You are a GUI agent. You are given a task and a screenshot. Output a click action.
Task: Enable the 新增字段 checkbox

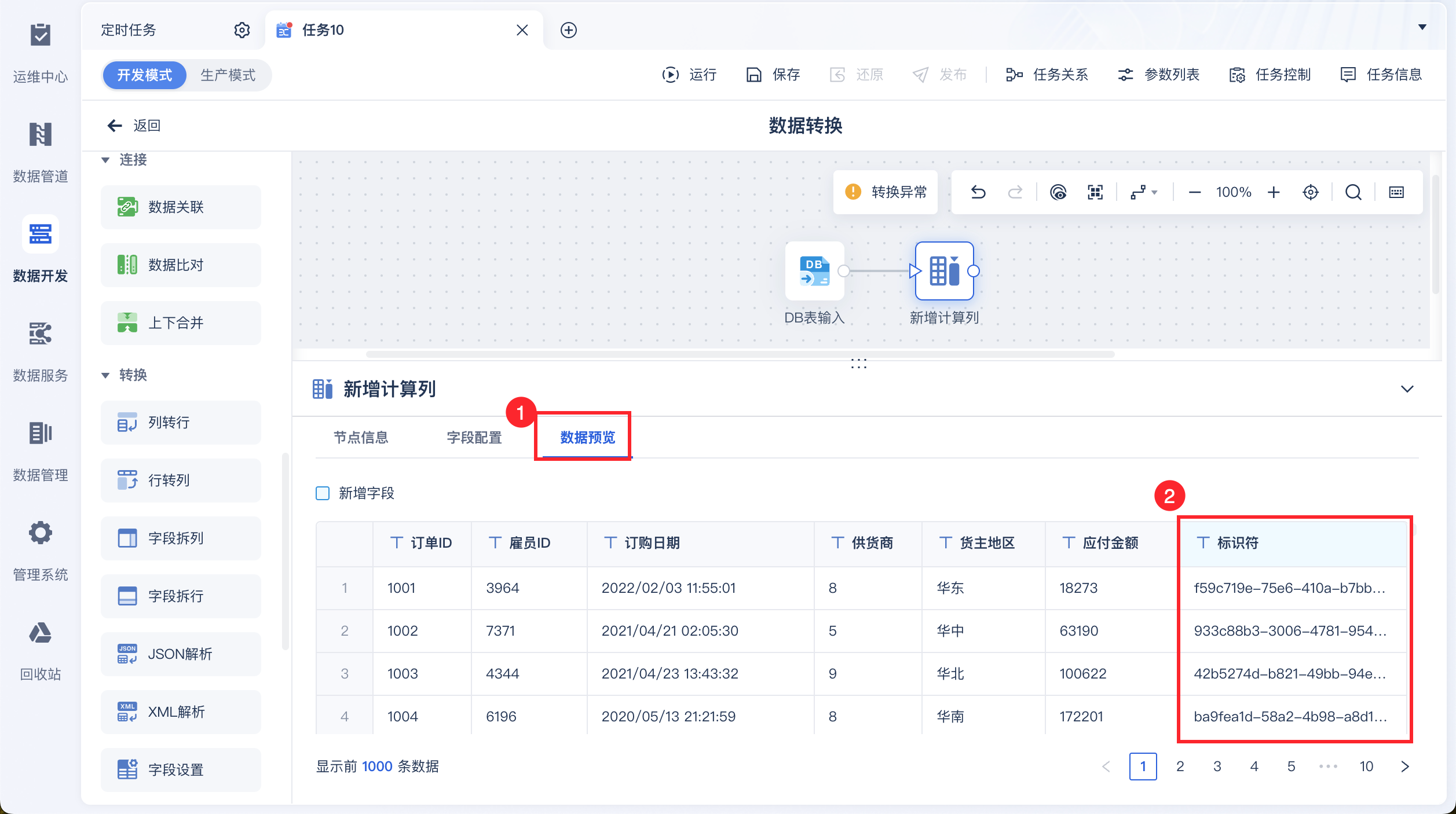click(x=323, y=493)
